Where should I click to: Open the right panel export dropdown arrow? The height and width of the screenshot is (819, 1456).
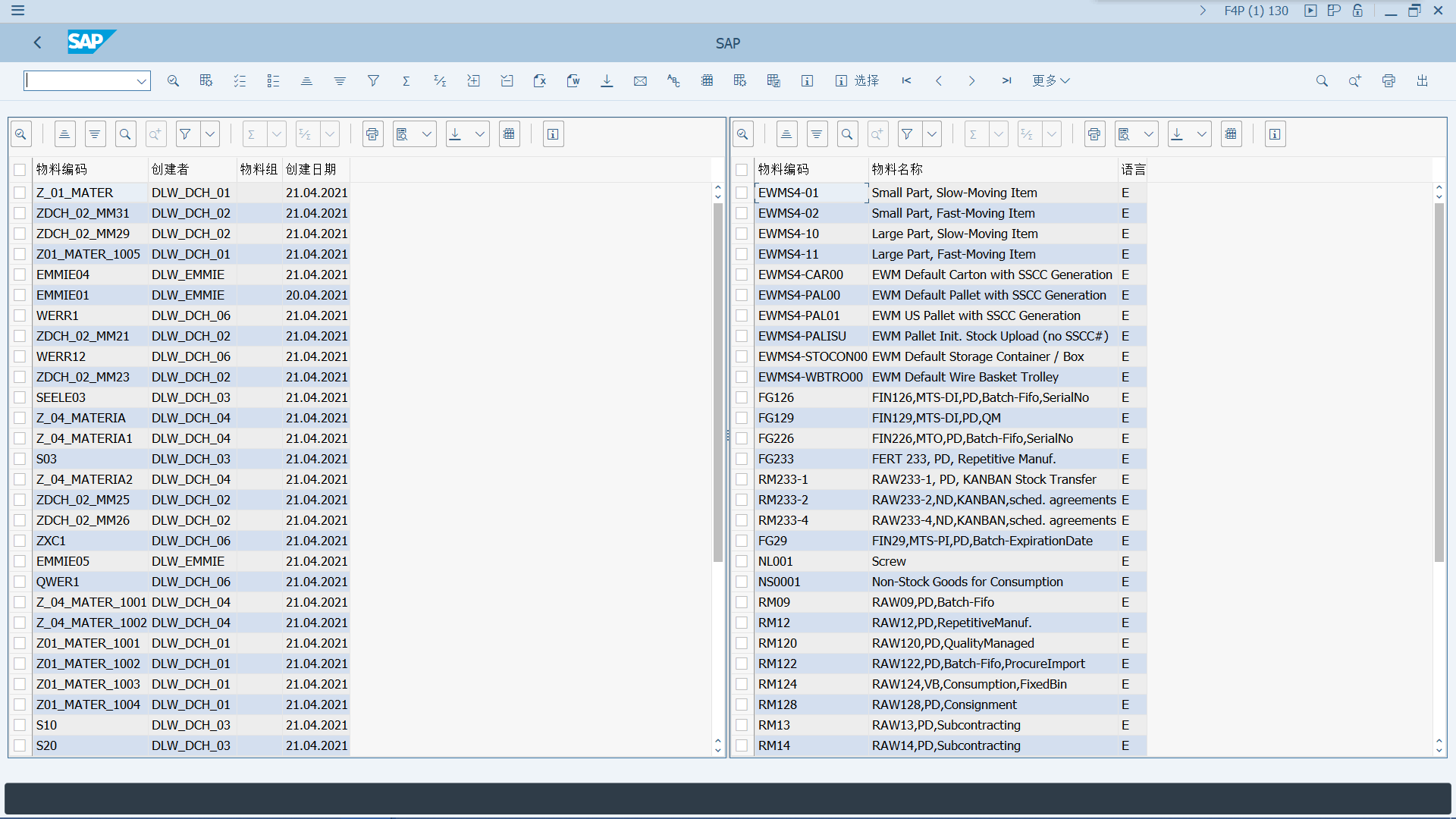1202,134
